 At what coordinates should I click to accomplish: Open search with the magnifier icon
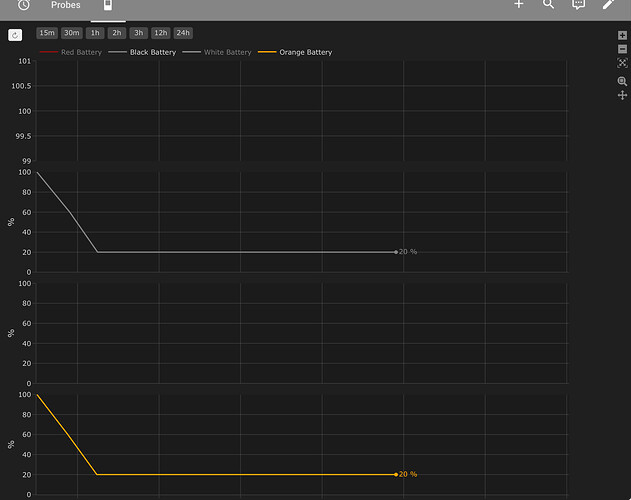pyautogui.click(x=548, y=4)
